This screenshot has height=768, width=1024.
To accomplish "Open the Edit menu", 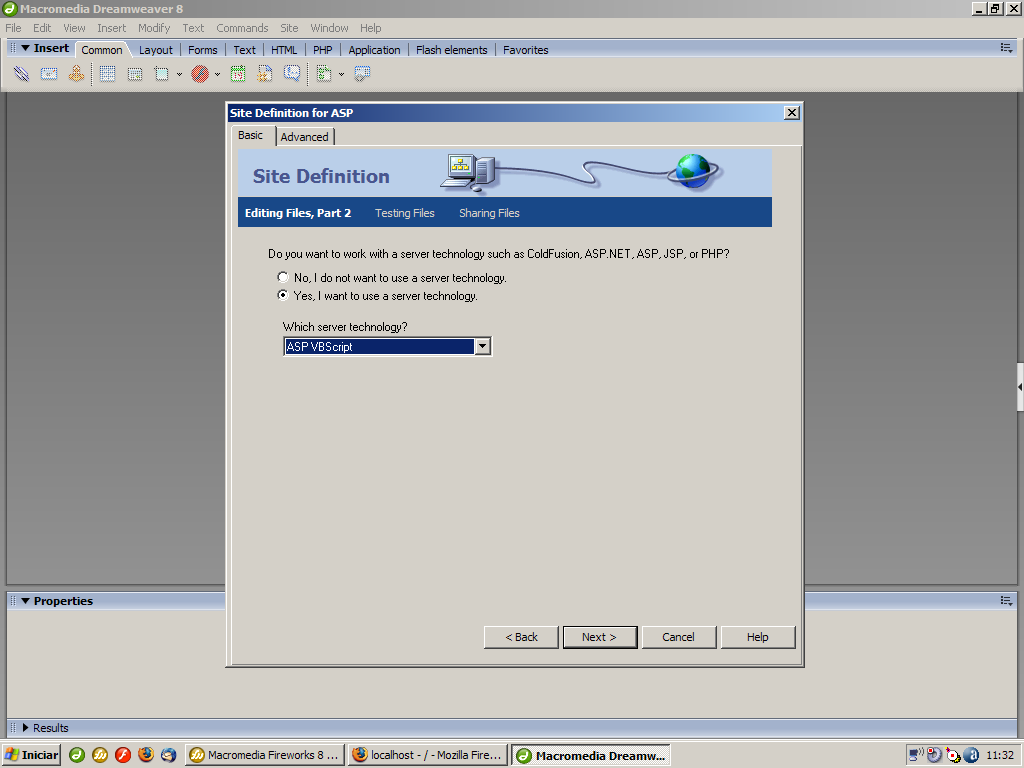I will (42, 28).
